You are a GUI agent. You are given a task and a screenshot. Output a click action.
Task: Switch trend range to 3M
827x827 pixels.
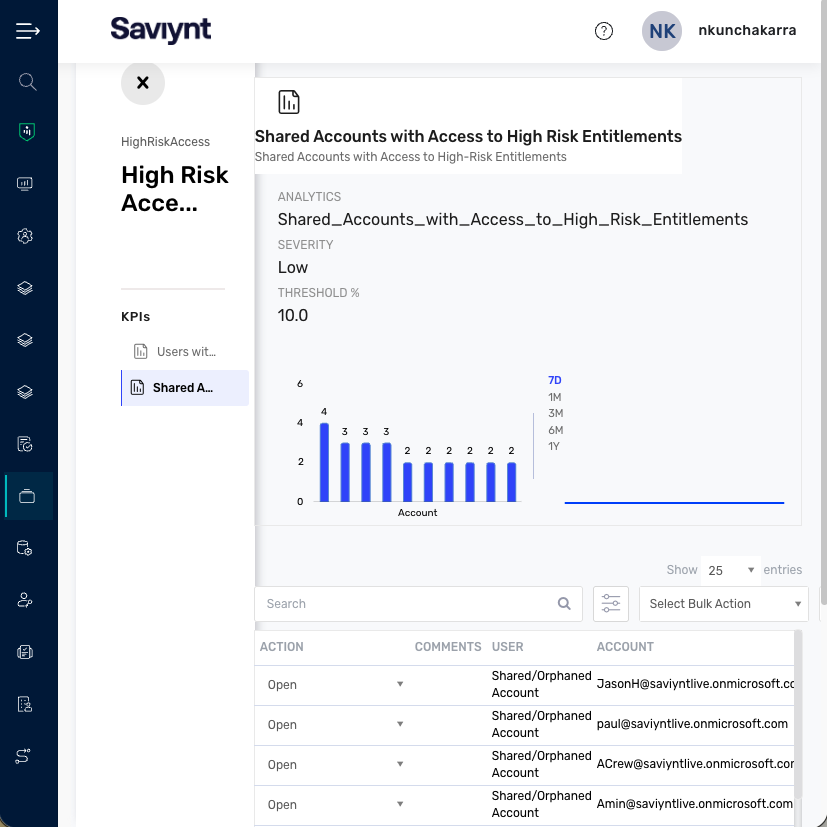pos(555,413)
